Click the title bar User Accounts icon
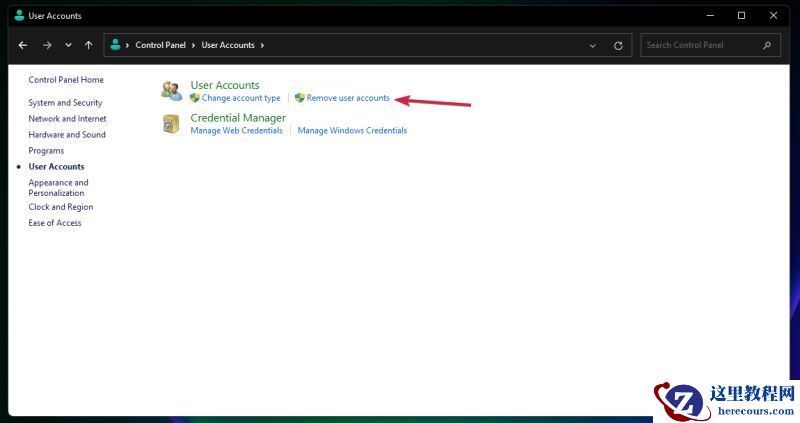 (x=19, y=15)
